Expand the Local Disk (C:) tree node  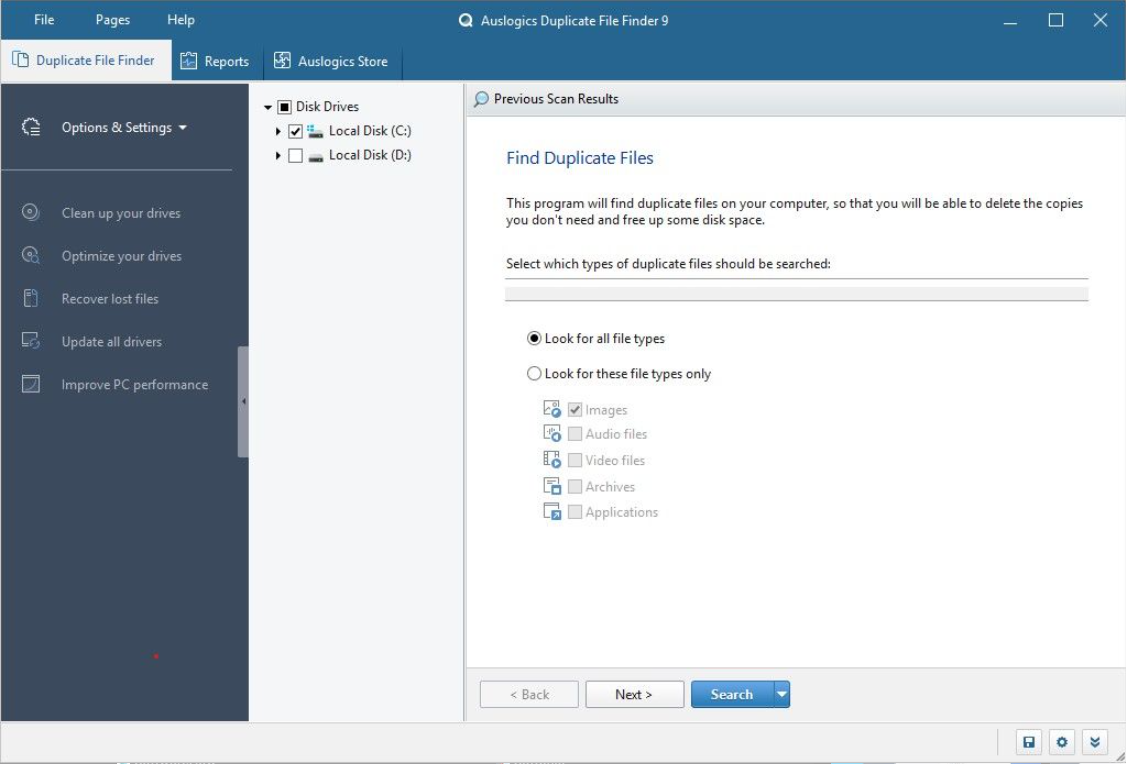(x=278, y=130)
